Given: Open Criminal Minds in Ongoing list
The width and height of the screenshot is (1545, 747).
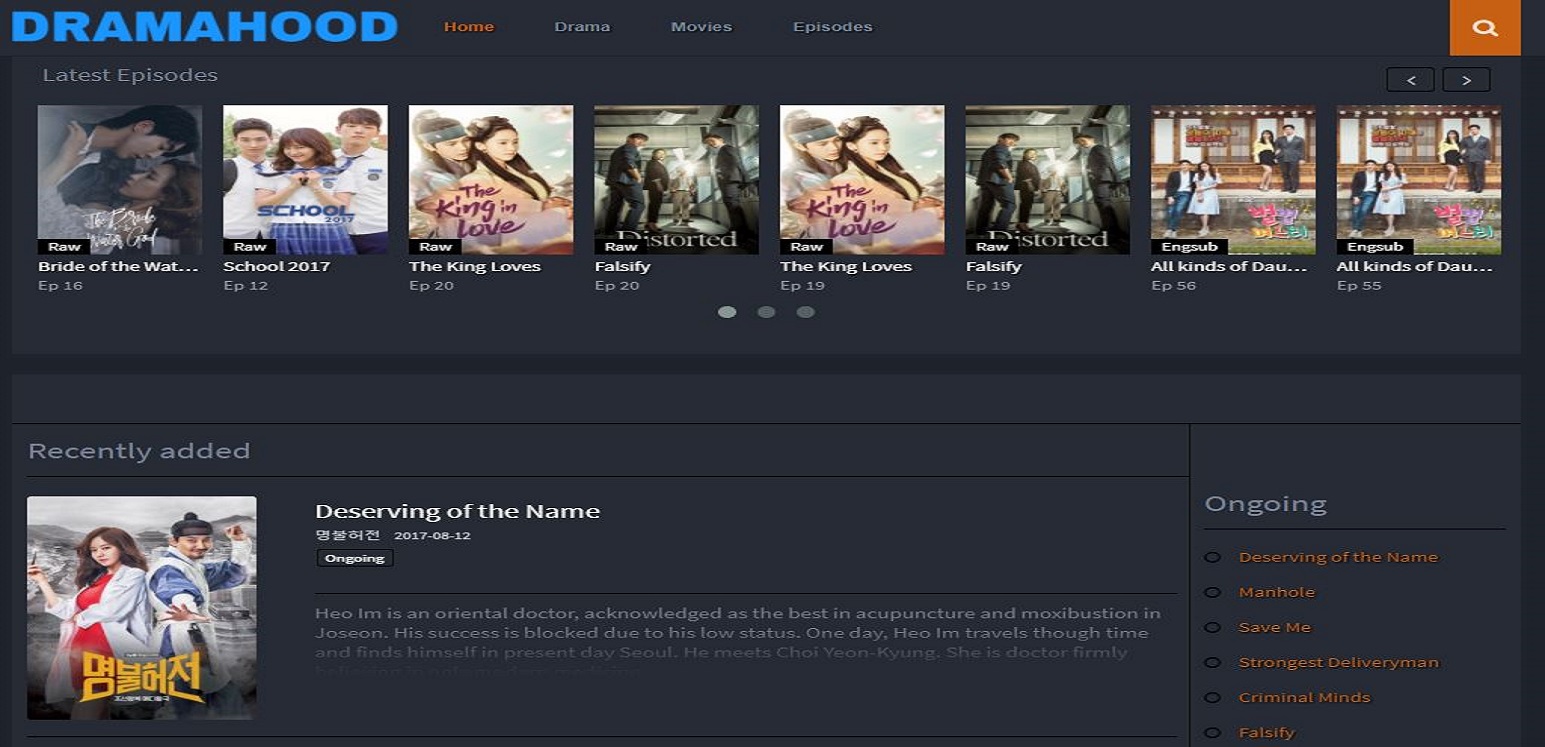Looking at the screenshot, I should (1305, 697).
